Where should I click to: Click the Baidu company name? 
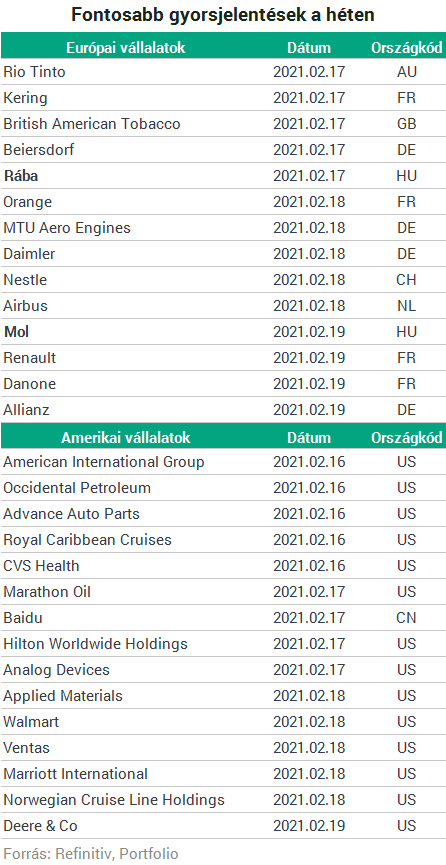23,618
